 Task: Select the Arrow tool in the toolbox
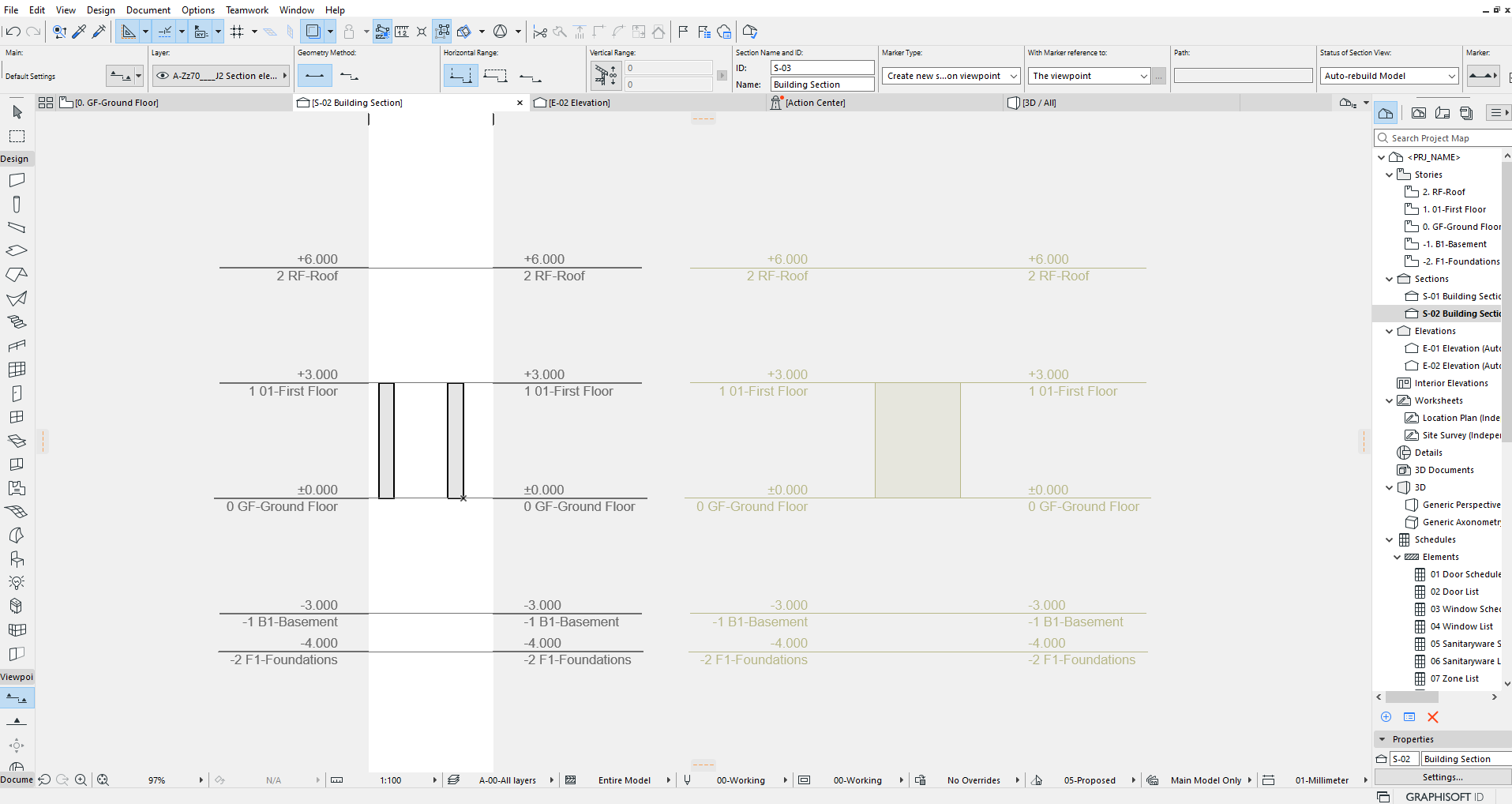[x=17, y=111]
